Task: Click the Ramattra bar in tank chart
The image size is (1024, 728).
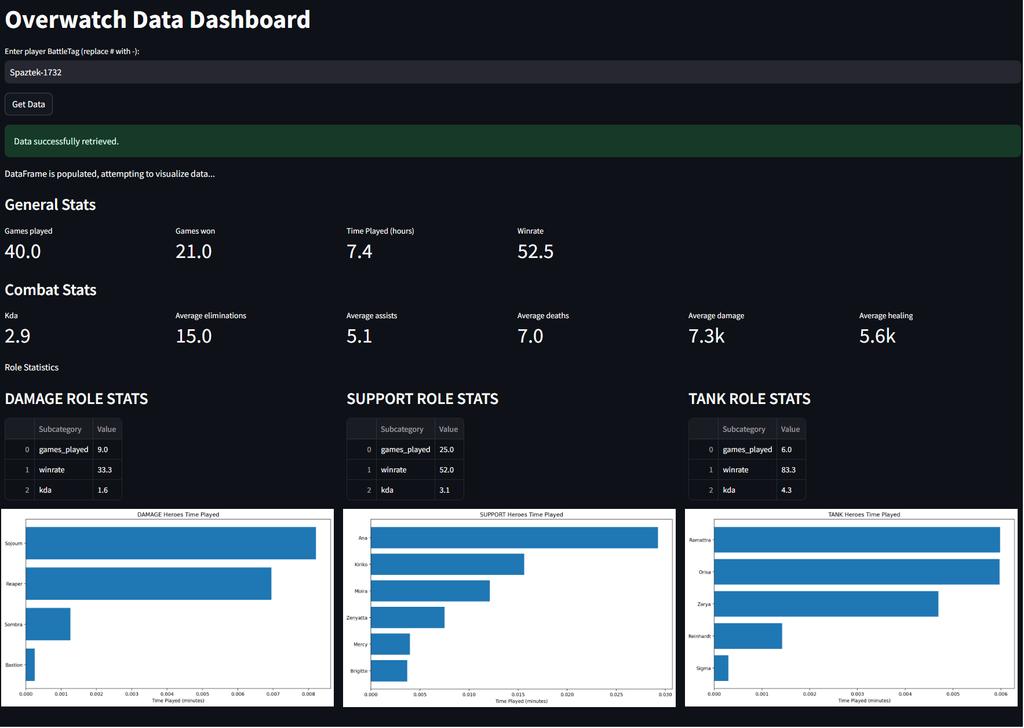Action: pos(857,540)
